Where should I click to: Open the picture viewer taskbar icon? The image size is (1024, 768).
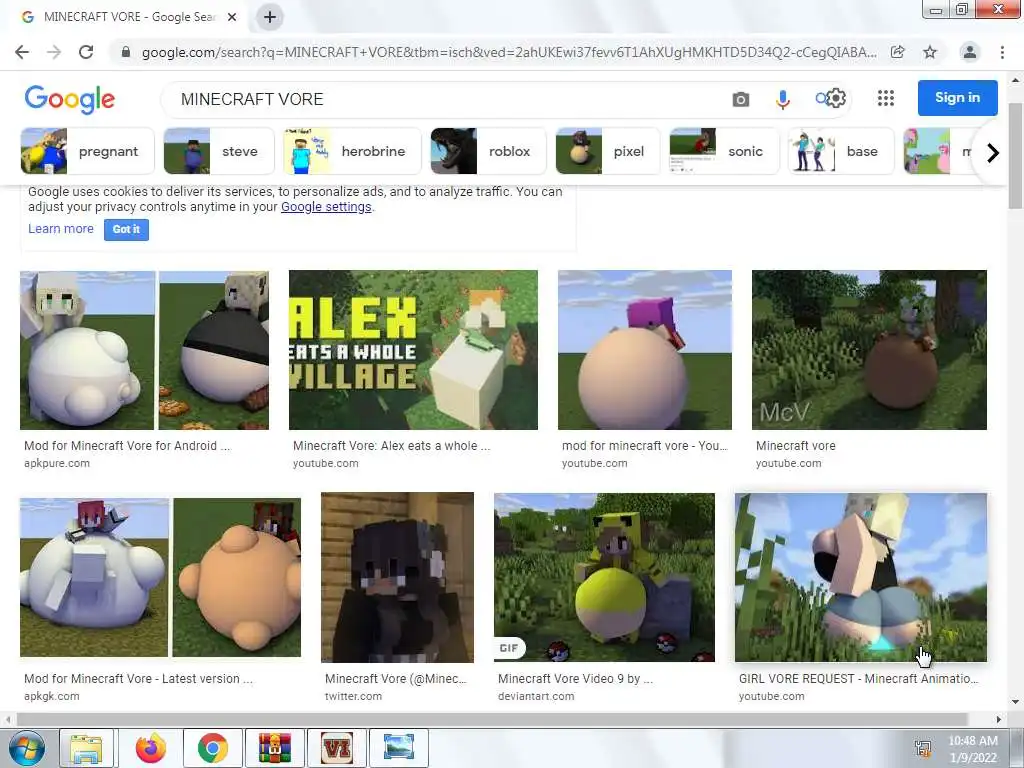point(398,748)
